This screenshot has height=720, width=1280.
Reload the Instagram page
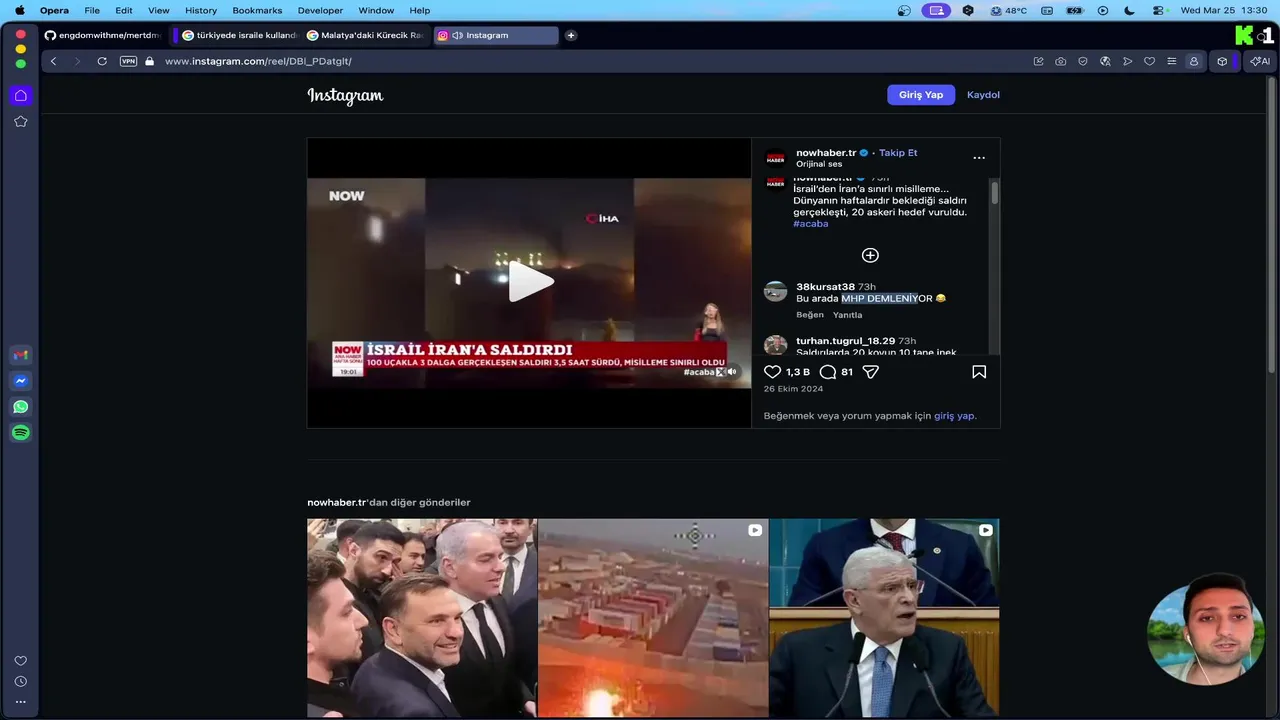click(x=102, y=61)
